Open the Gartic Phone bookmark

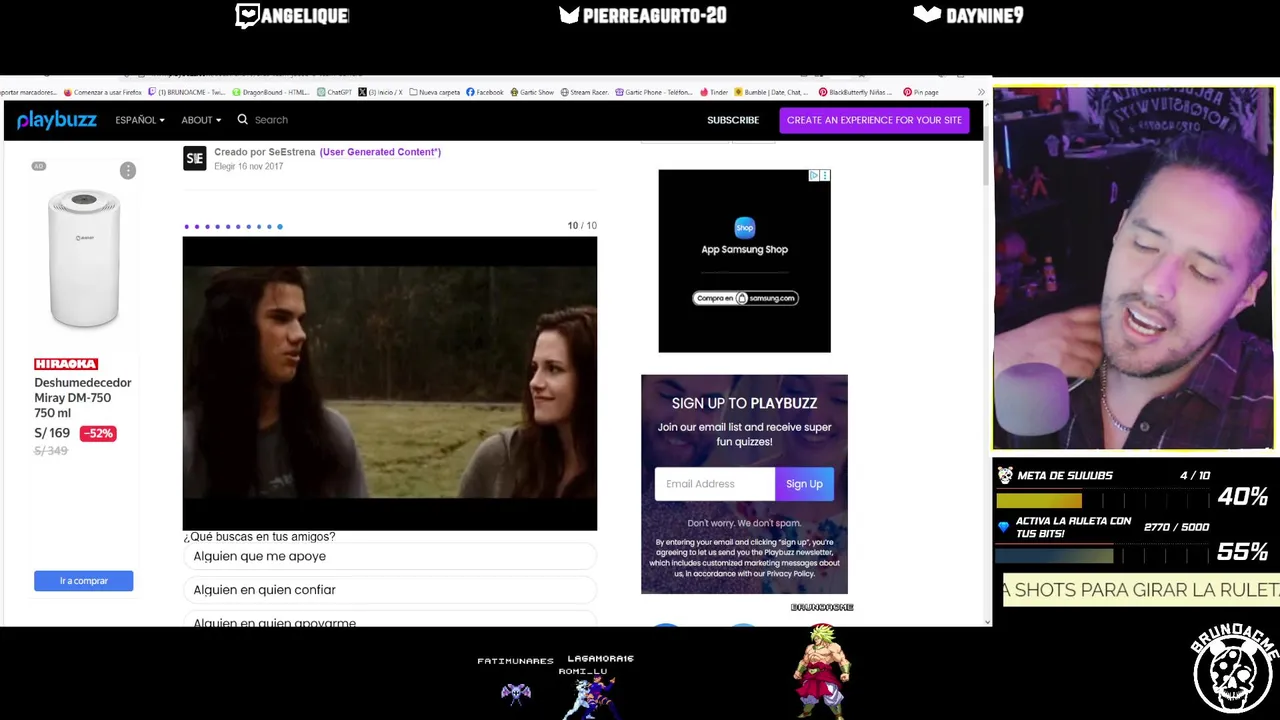pos(654,92)
